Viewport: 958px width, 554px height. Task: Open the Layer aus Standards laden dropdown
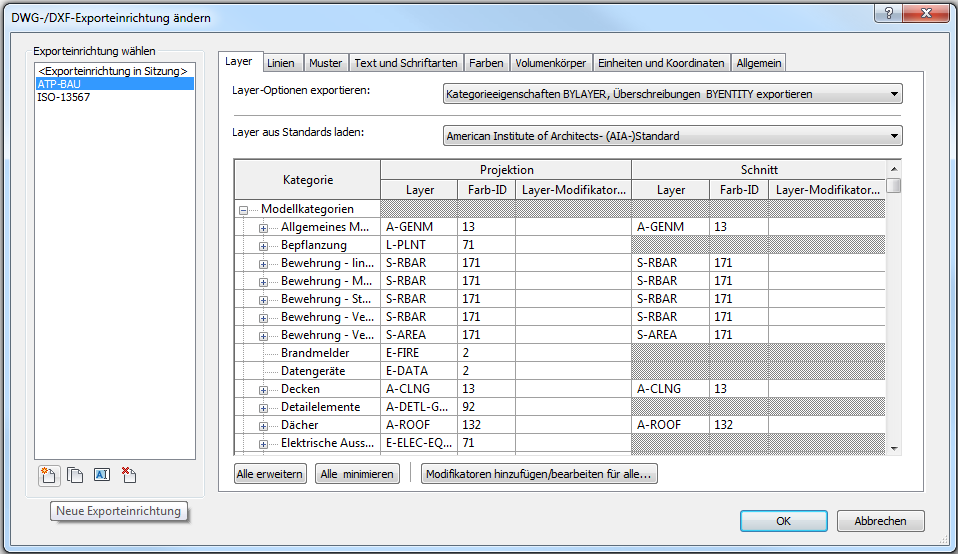tap(672, 136)
